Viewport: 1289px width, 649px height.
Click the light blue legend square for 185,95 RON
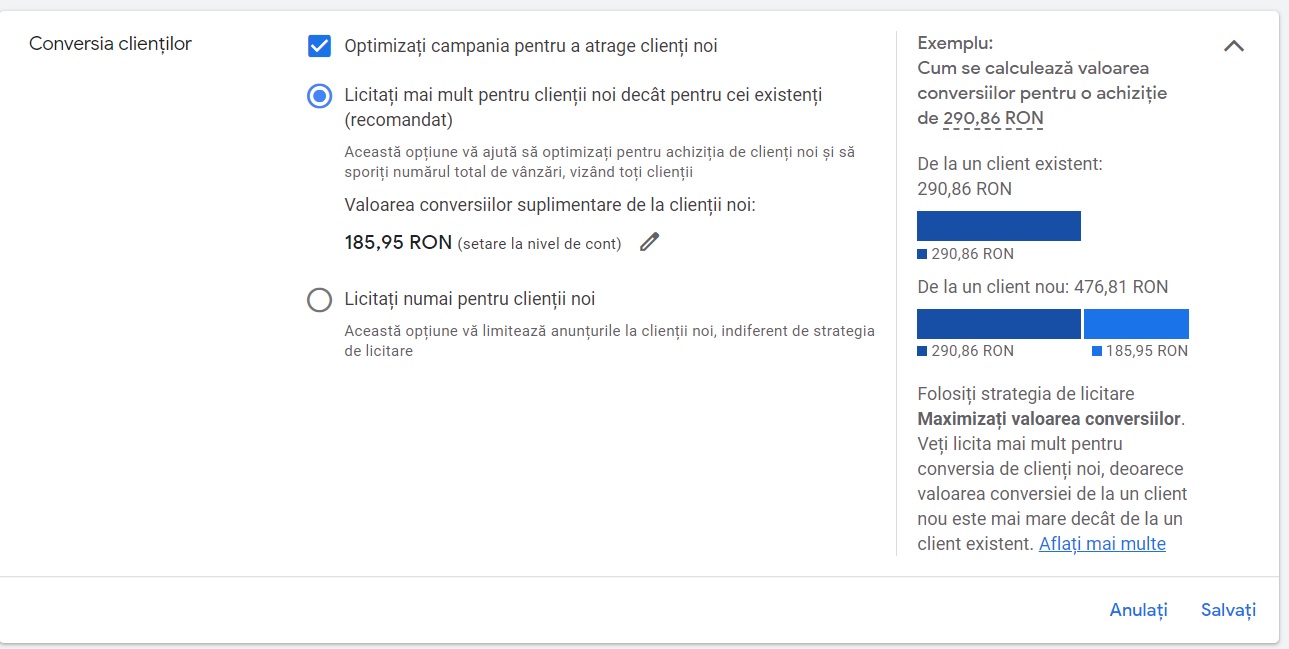pyautogui.click(x=1097, y=351)
